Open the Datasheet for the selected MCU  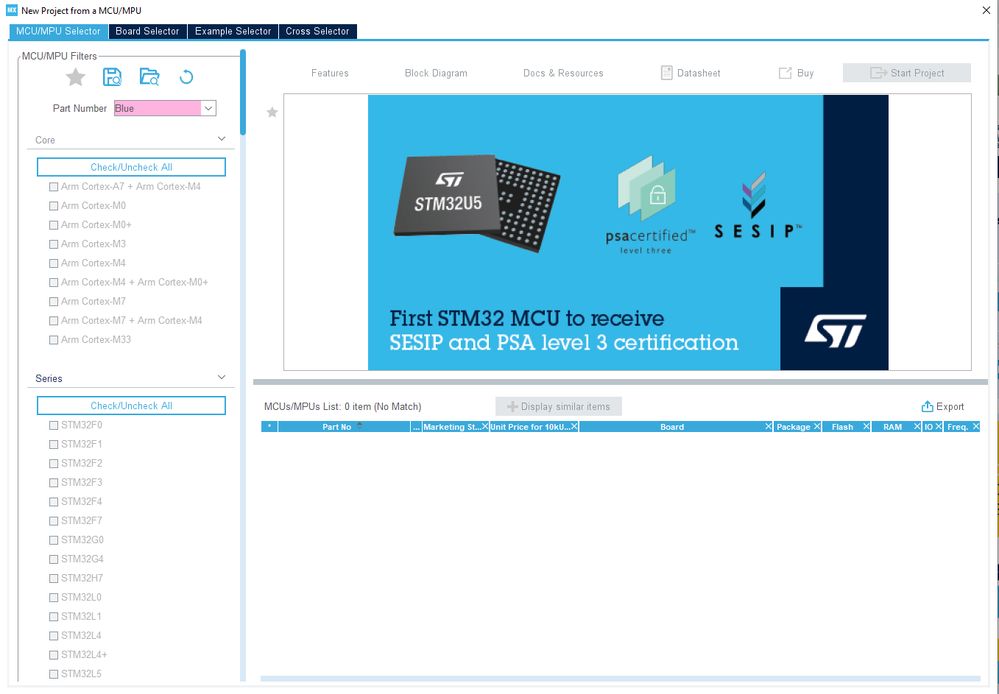coord(691,73)
